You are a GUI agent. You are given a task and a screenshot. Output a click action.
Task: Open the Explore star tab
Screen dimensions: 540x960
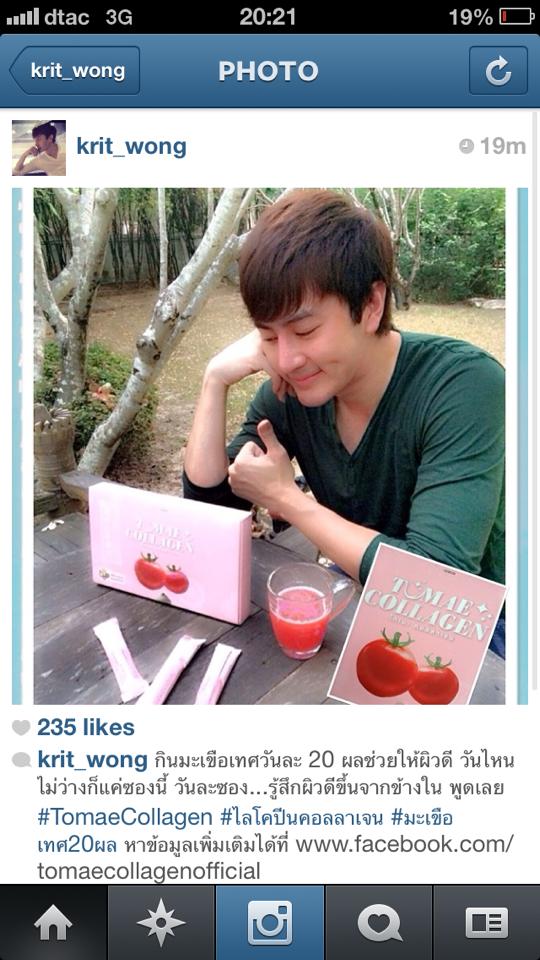tap(161, 923)
